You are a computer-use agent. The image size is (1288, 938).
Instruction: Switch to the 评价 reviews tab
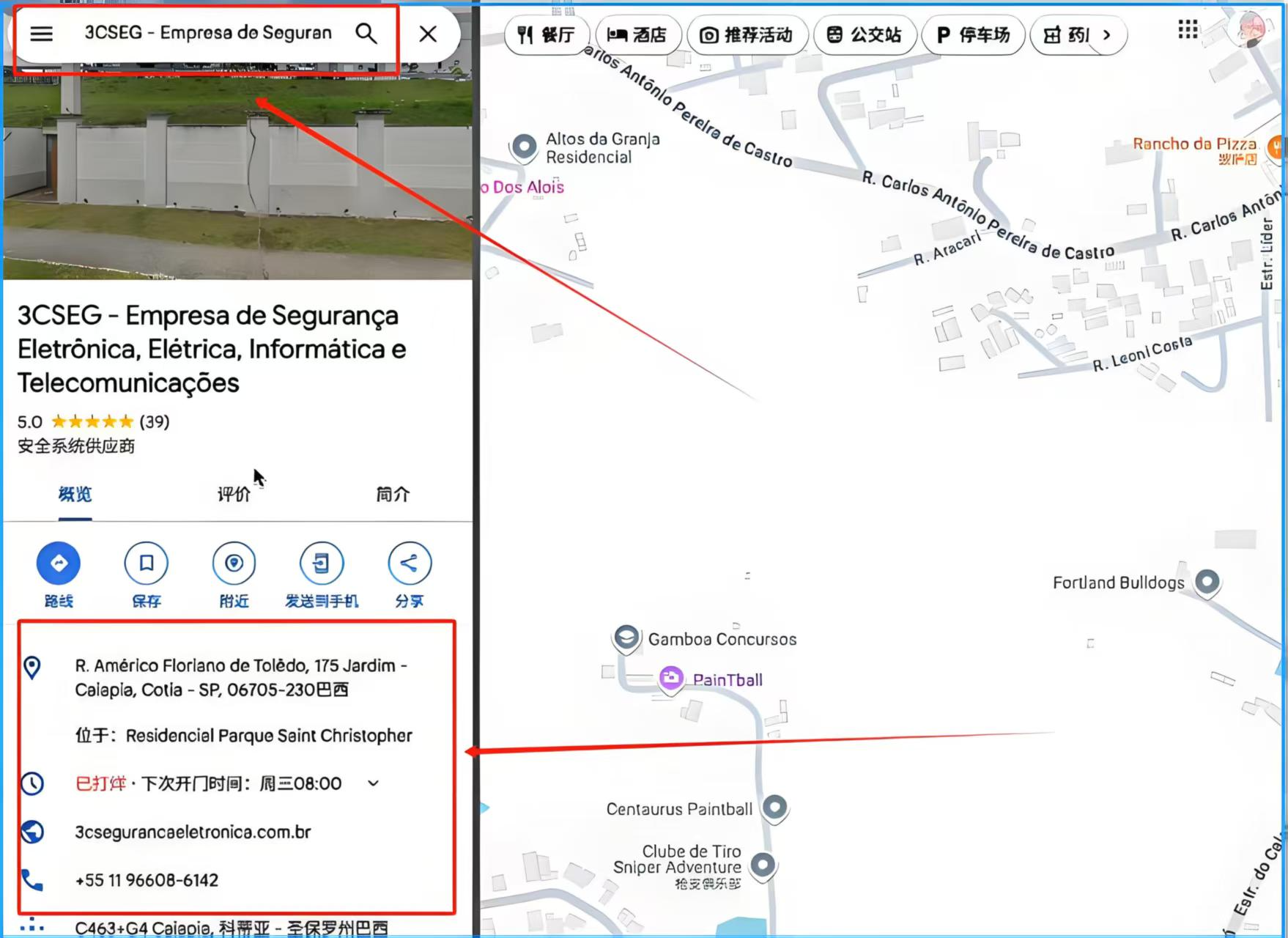pyautogui.click(x=234, y=495)
